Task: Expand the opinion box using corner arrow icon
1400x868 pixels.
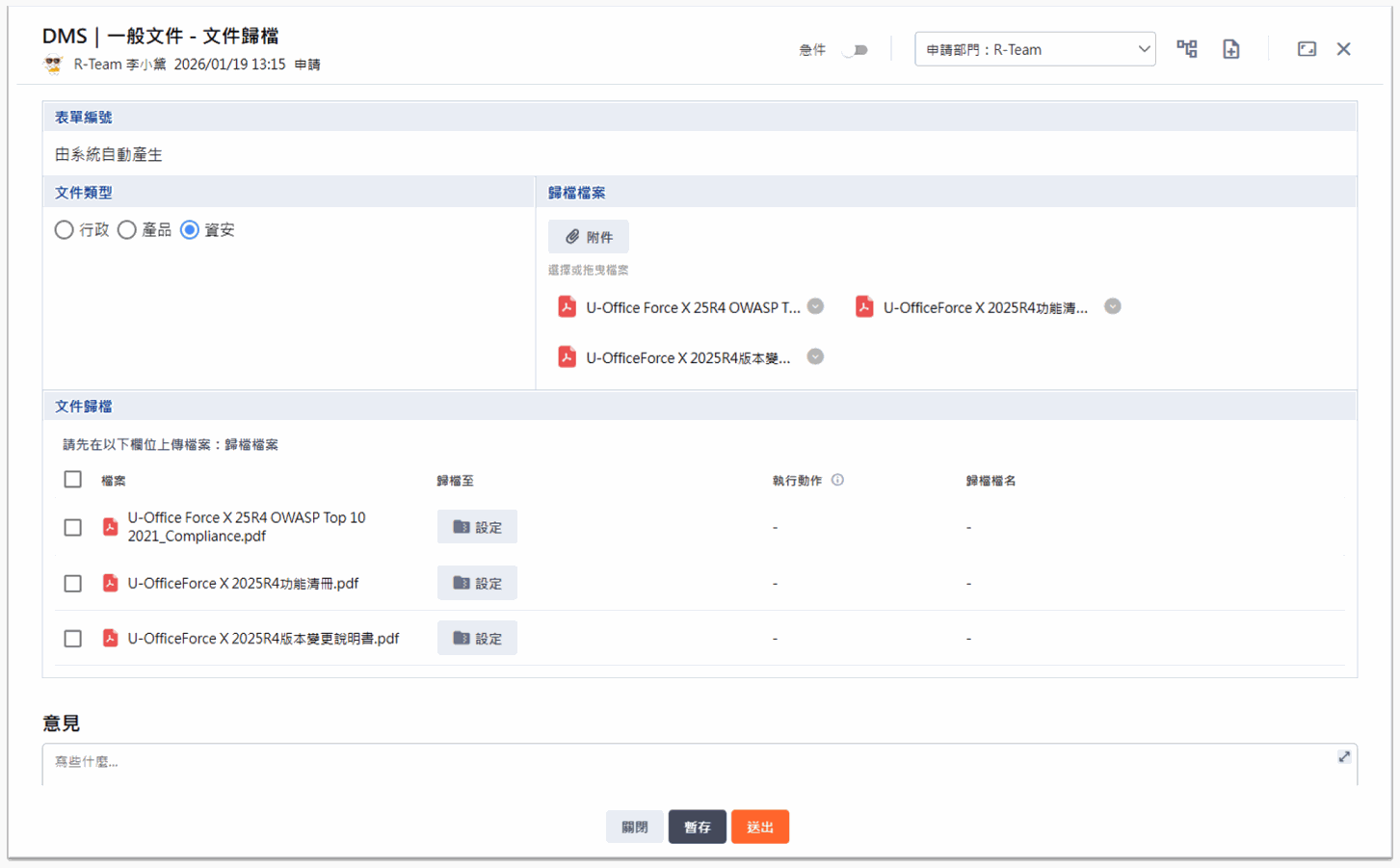Action: tap(1343, 757)
